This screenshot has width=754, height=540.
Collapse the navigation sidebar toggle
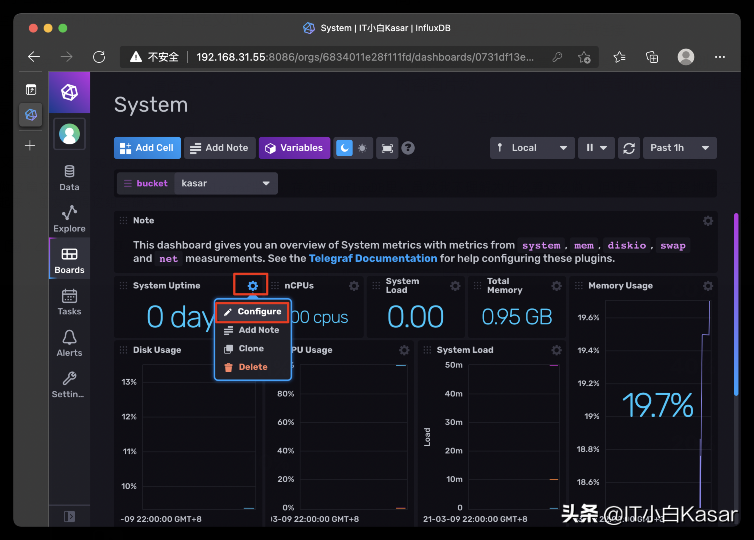point(69,516)
